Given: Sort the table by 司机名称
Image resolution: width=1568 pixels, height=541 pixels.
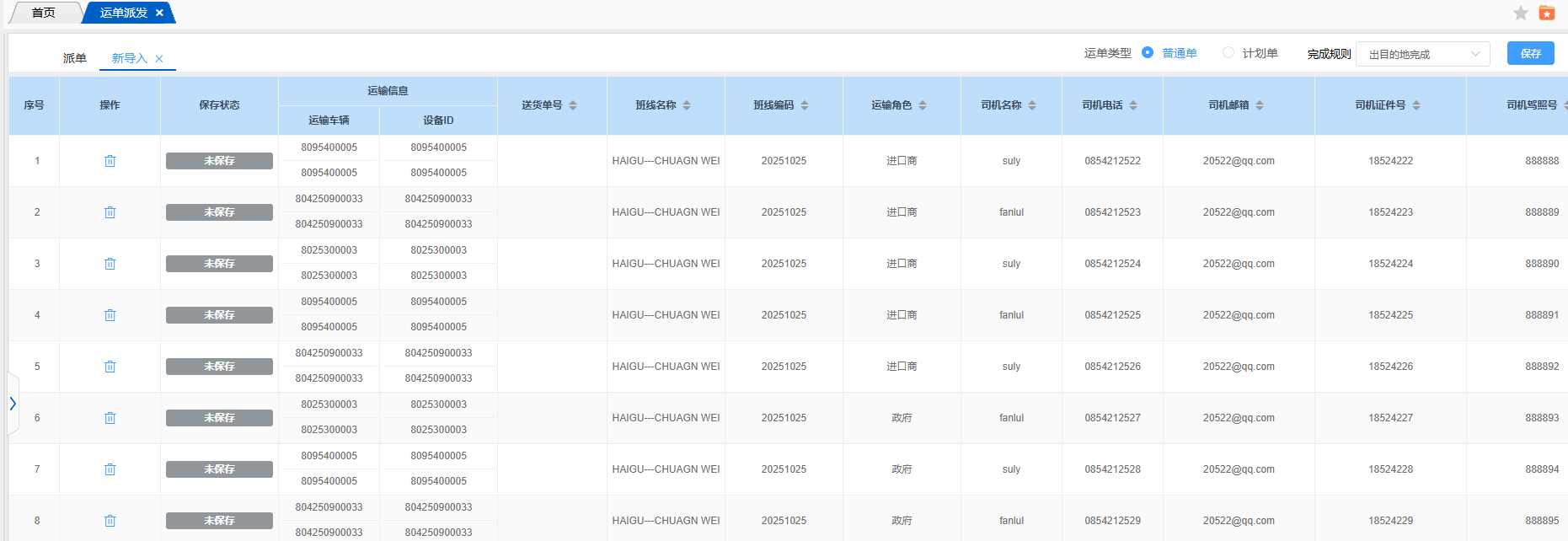Looking at the screenshot, I should (x=1032, y=105).
